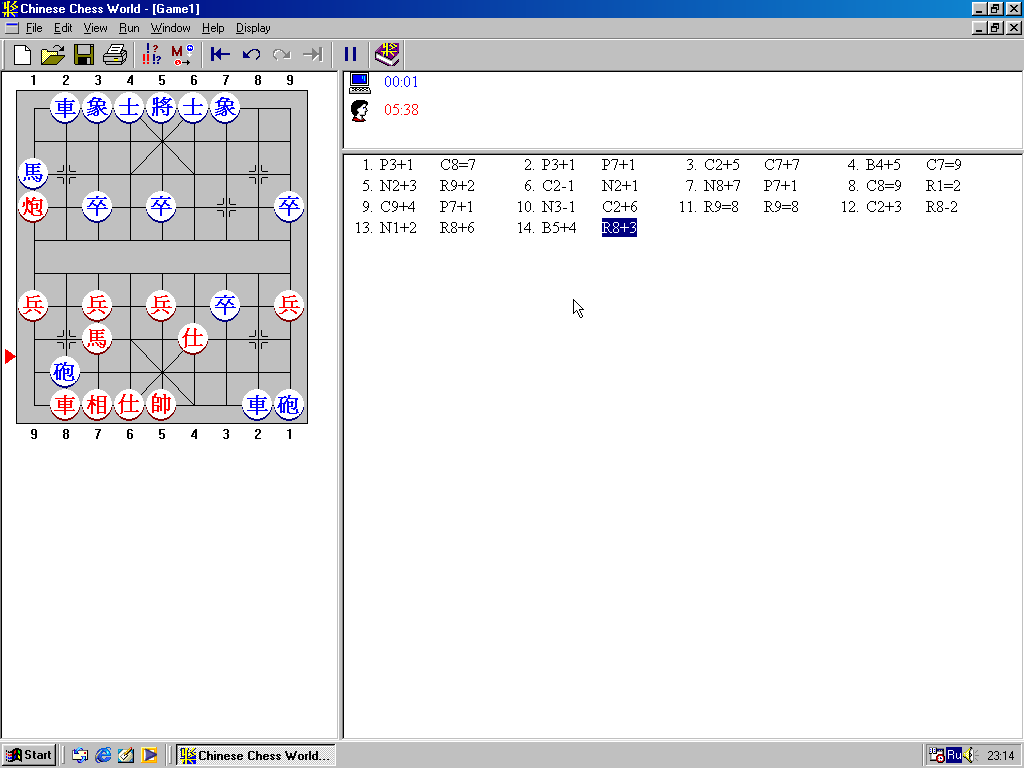Select move entry R8+6
Screen dimensions: 1024x768
click(457, 228)
